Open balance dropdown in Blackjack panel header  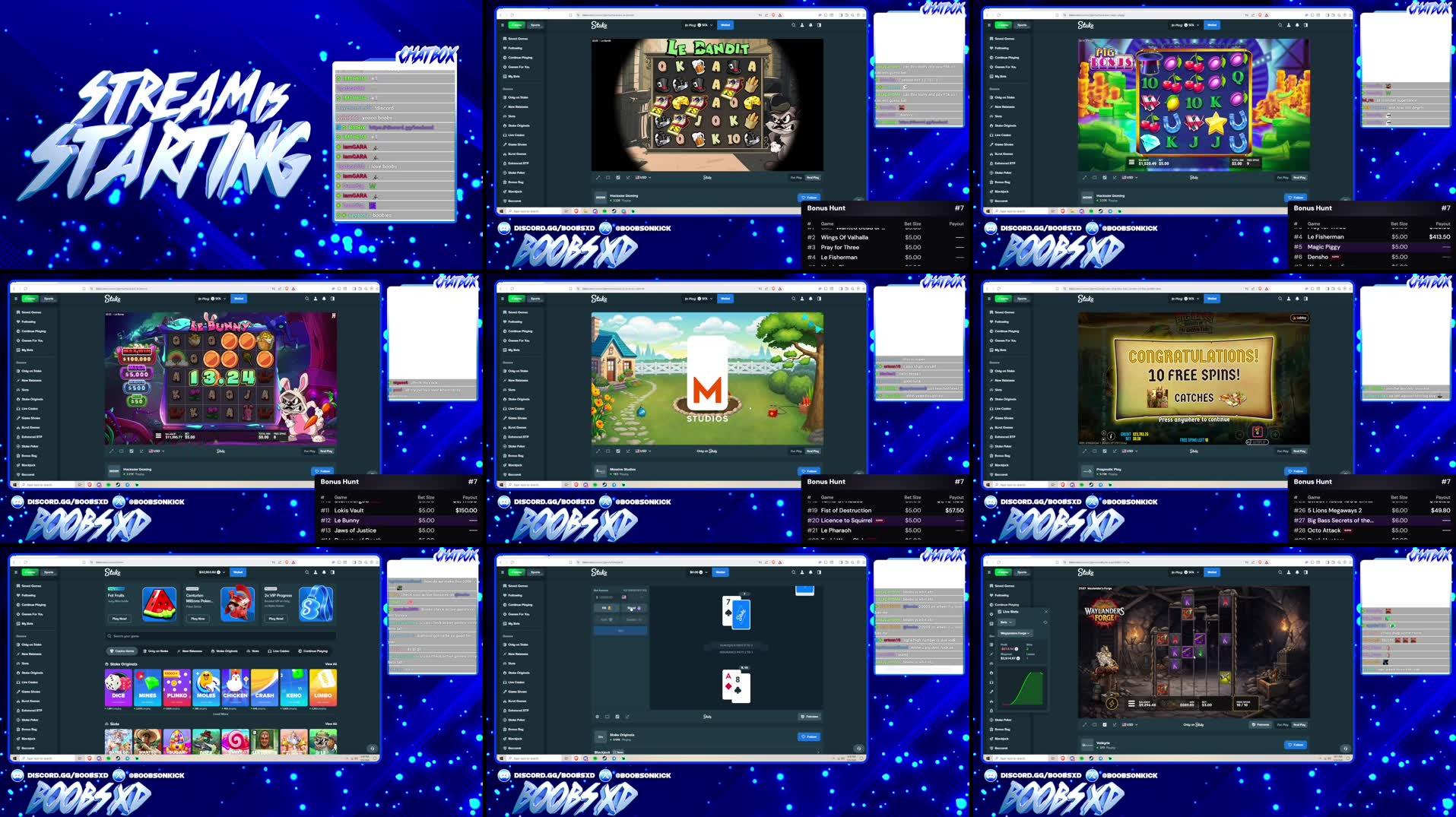click(699, 572)
